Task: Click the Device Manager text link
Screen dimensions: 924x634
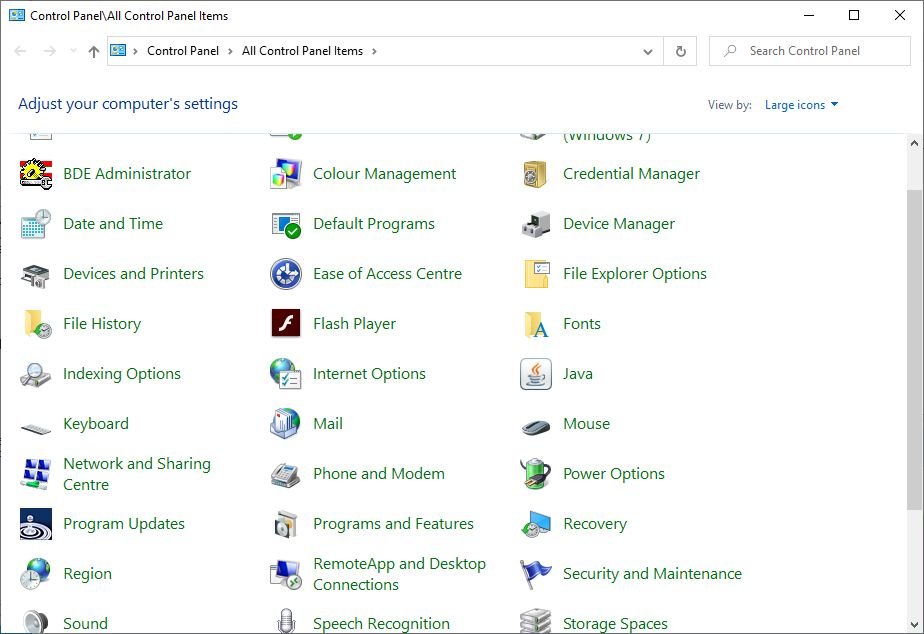Action: 619,224
